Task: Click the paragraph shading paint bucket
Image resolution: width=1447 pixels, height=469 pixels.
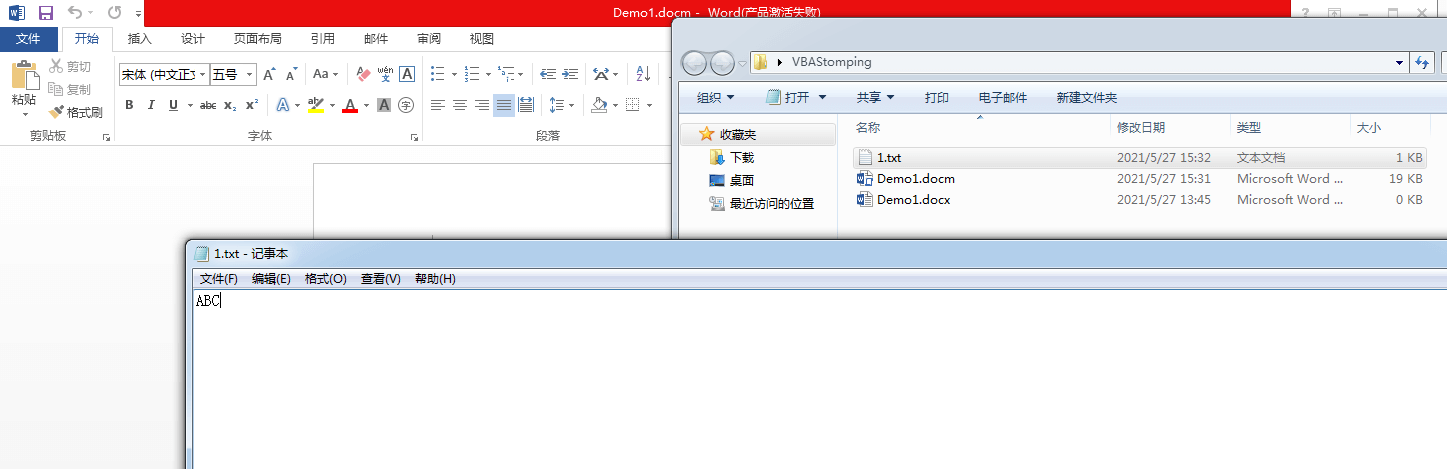Action: [599, 105]
